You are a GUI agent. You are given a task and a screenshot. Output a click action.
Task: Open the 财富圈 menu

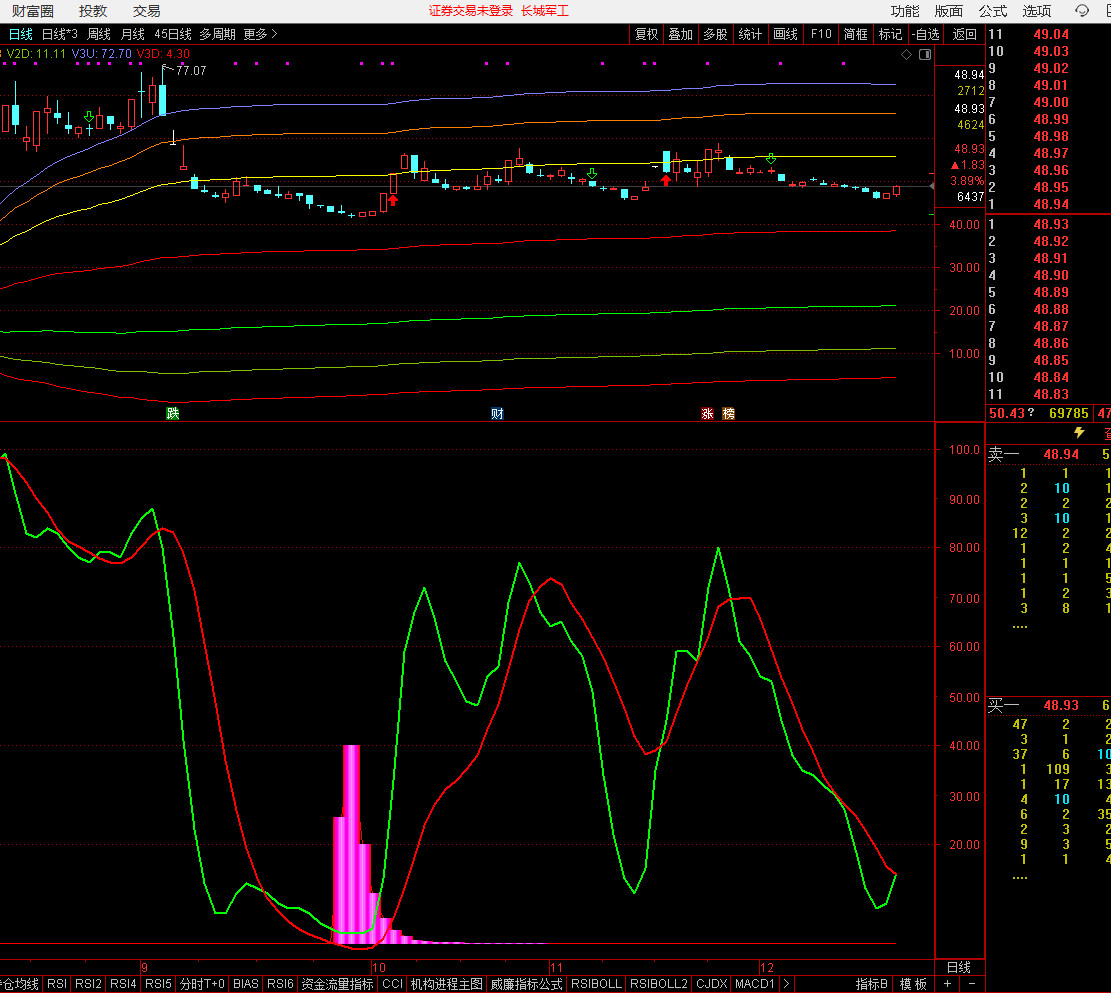pos(33,11)
